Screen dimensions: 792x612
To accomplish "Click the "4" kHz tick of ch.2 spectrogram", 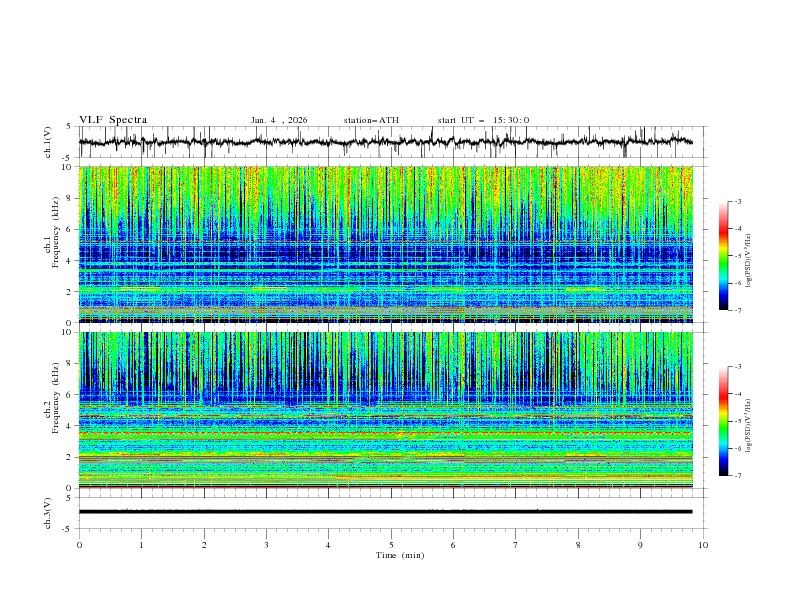I will point(69,426).
